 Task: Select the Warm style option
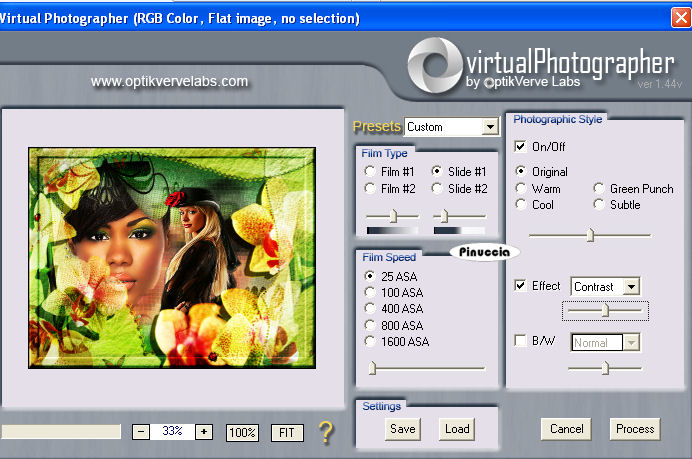(x=521, y=188)
